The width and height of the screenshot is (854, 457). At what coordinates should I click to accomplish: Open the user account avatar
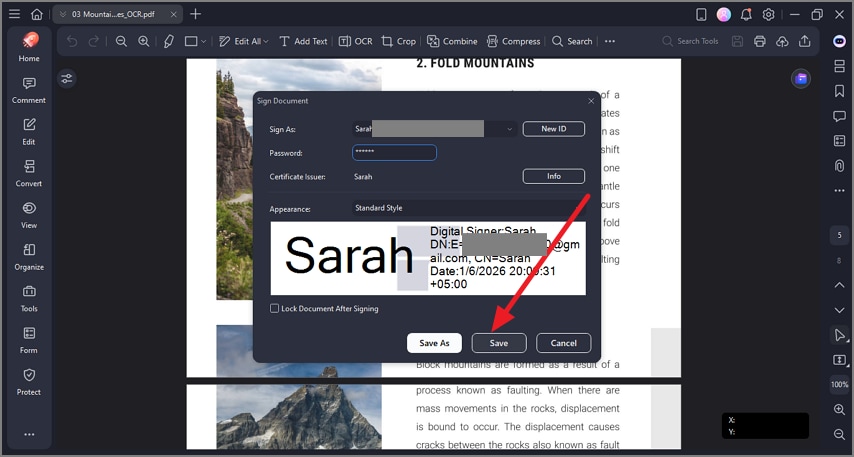pos(724,15)
